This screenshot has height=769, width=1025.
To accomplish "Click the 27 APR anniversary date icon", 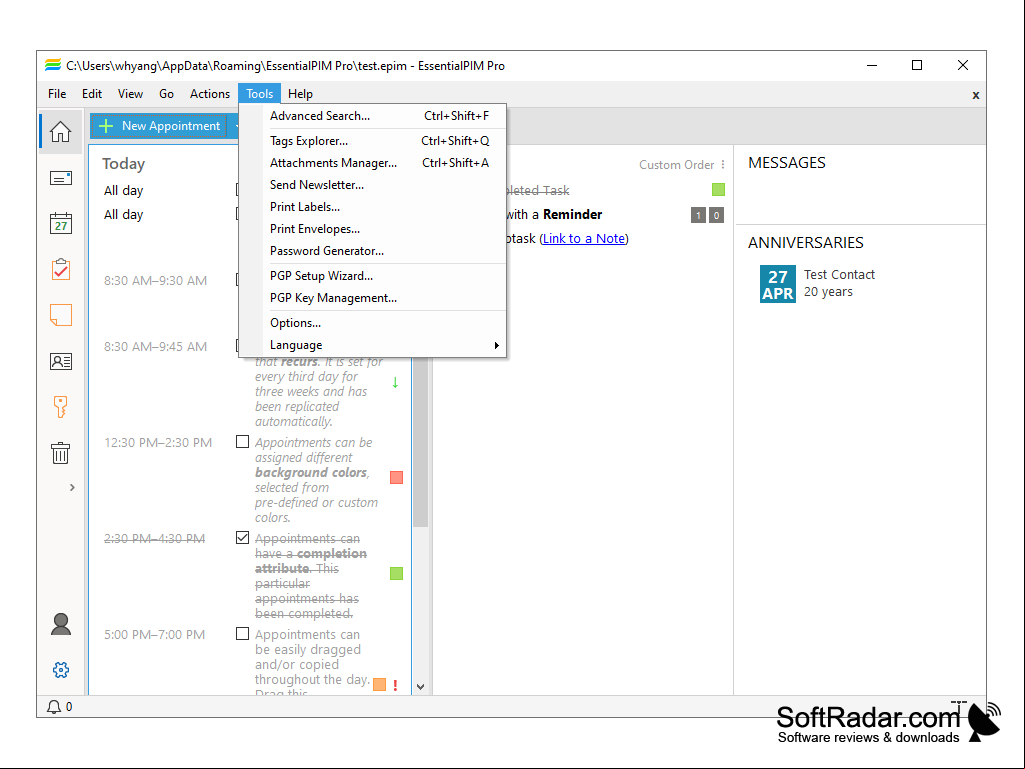I will [x=777, y=284].
